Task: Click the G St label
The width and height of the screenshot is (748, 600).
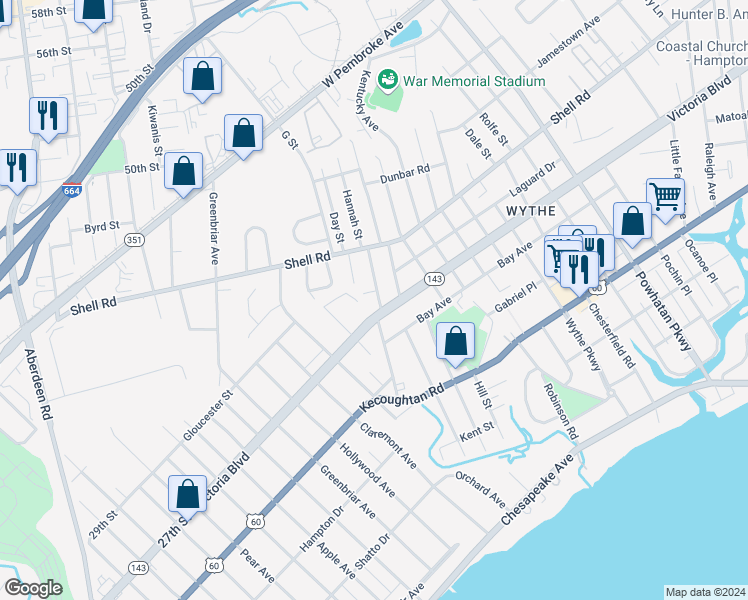Action: tap(290, 140)
